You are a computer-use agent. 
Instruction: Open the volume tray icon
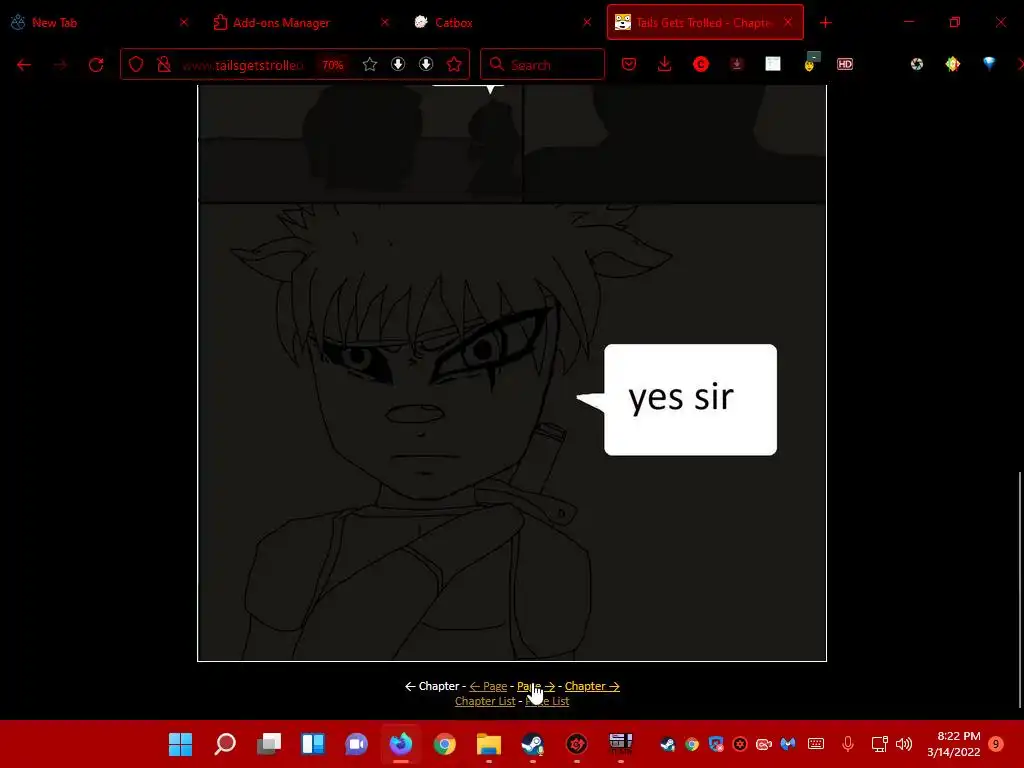[x=904, y=744]
